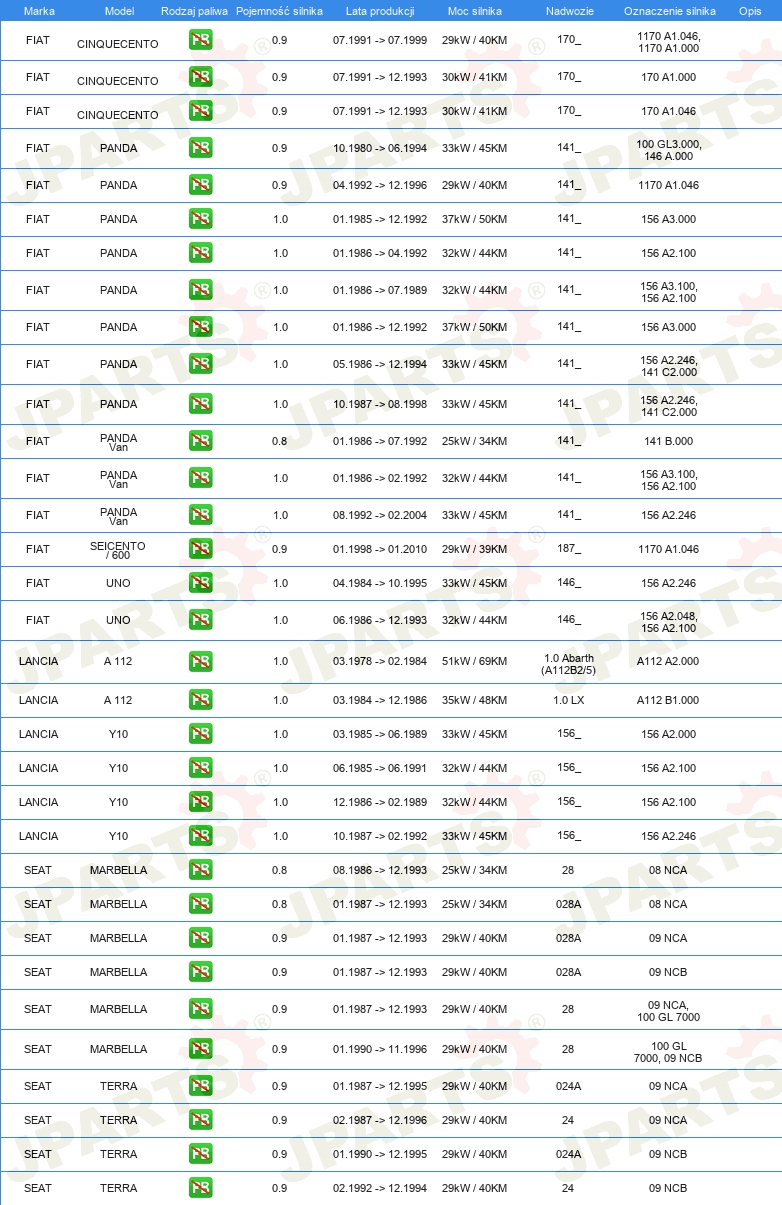This screenshot has height=1205, width=782.
Task: Select engine code '156 A2.048, 156 A2.100'
Action: tap(668, 622)
